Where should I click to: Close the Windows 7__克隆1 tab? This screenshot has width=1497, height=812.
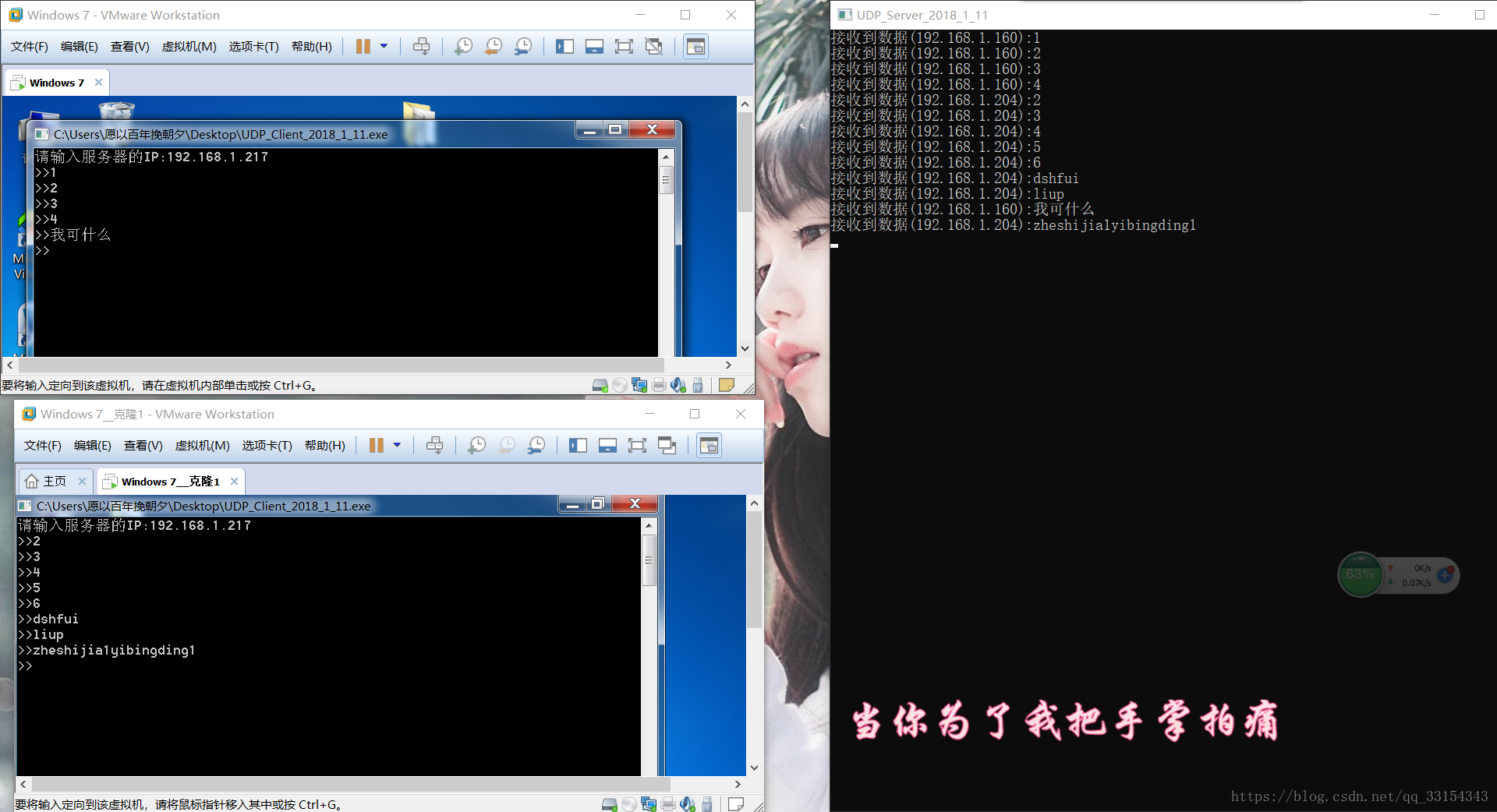(x=234, y=482)
